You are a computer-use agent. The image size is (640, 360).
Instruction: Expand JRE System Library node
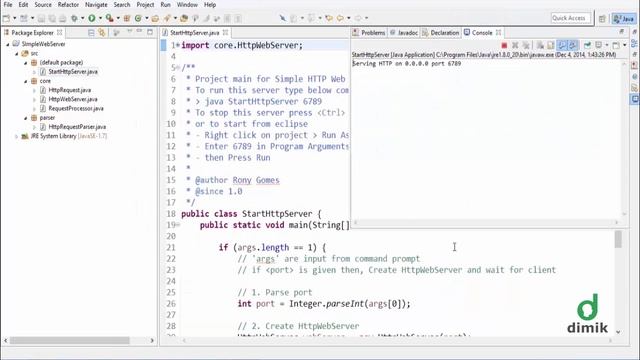click(17, 136)
